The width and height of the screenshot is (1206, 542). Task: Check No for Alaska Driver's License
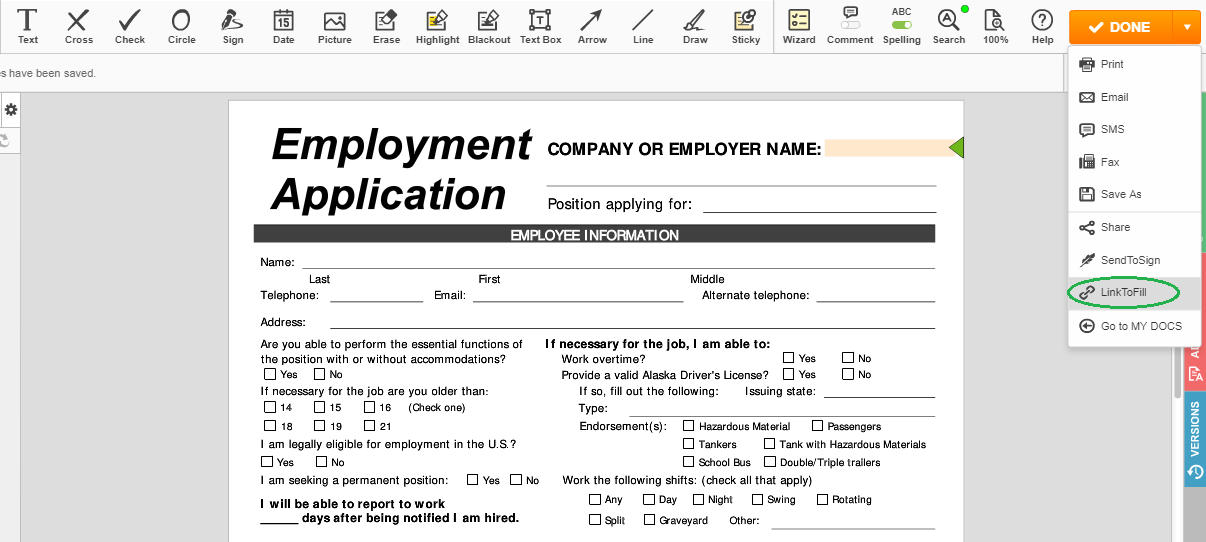[x=848, y=374]
